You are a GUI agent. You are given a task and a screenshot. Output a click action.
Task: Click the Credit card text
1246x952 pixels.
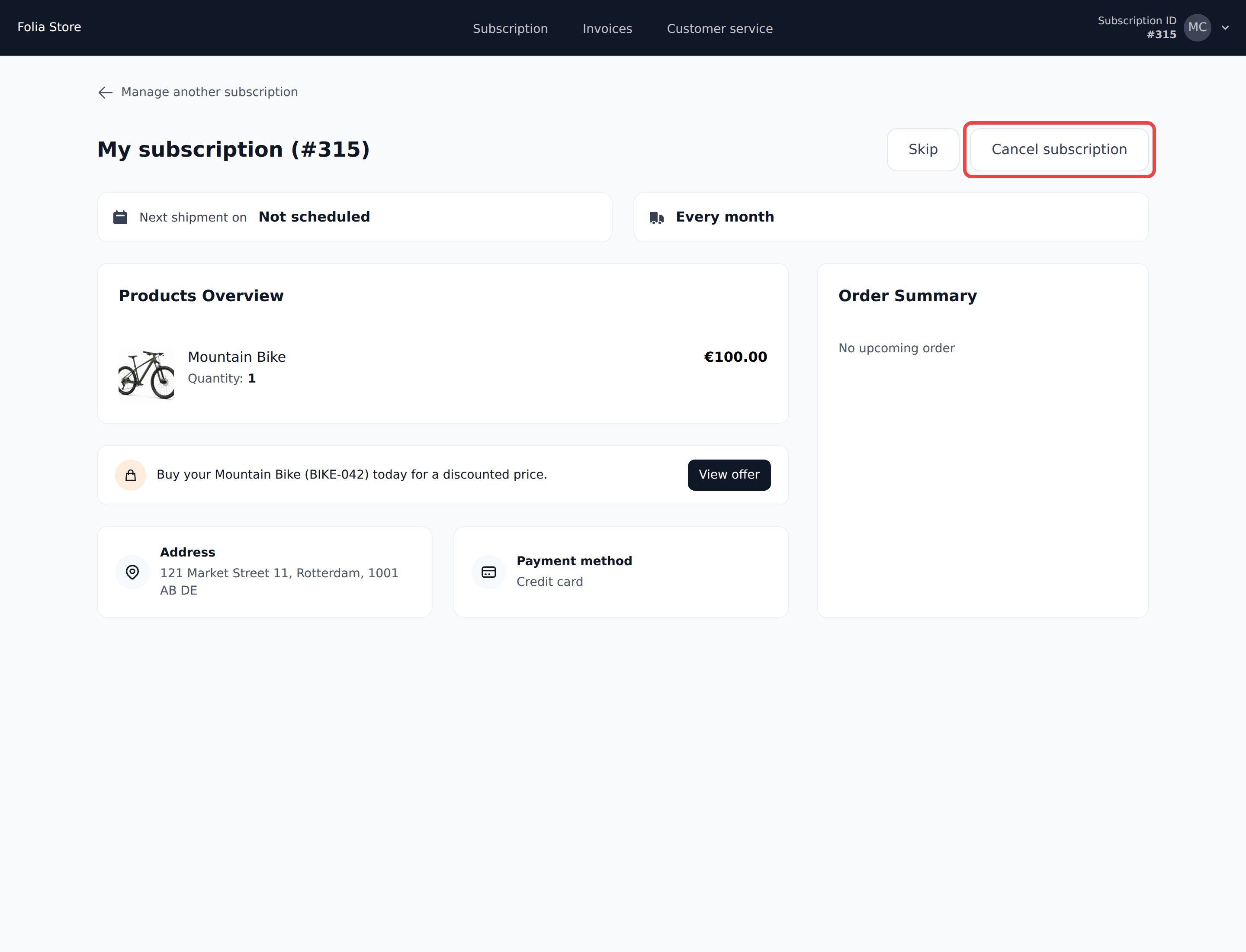(x=549, y=582)
